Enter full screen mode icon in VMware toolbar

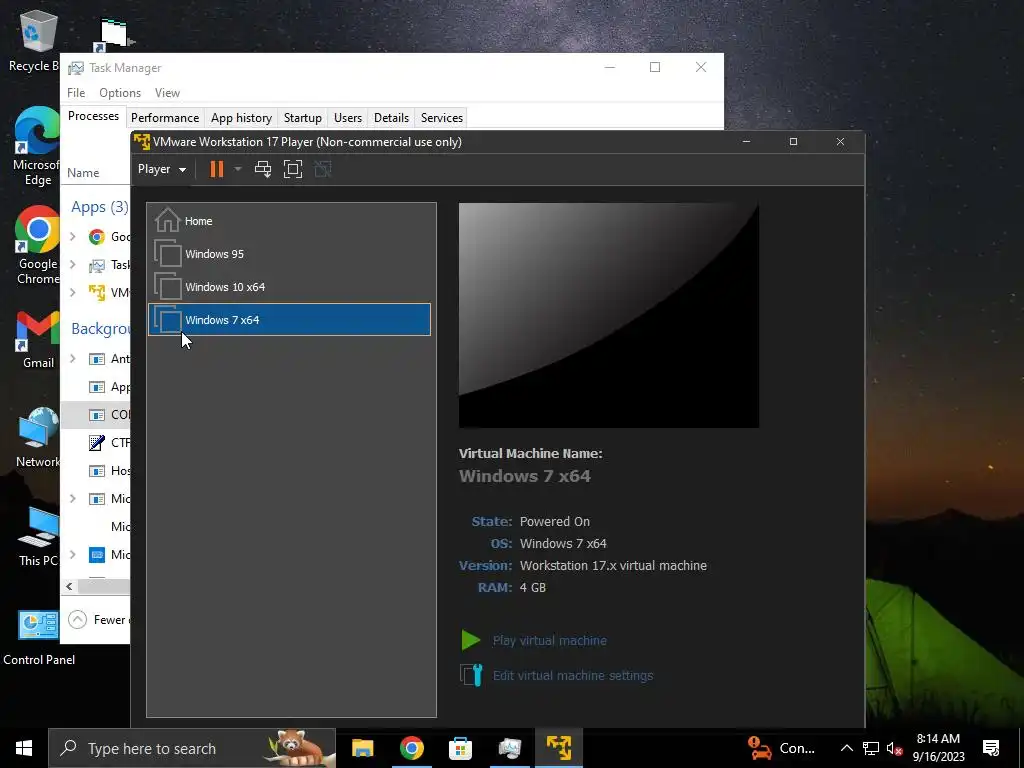tap(293, 169)
